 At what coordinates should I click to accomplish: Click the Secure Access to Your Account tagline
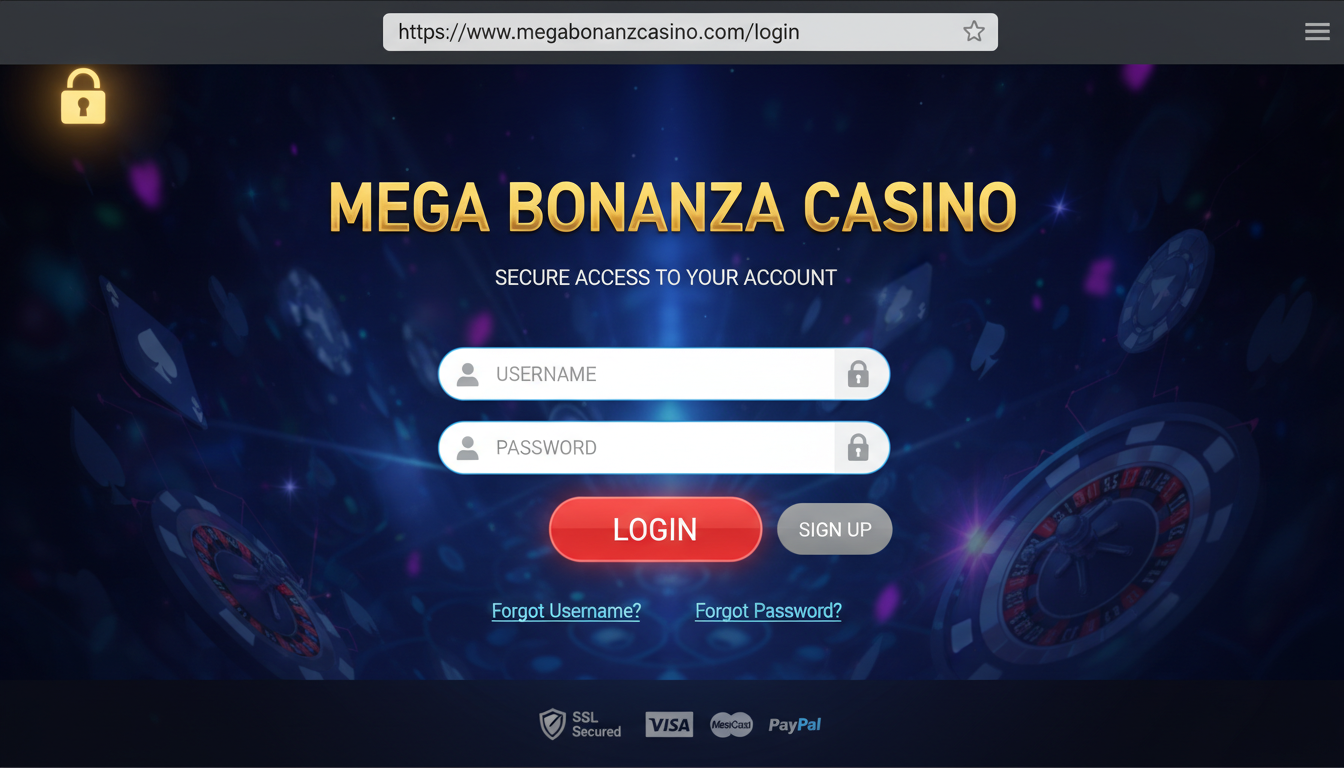[x=666, y=278]
